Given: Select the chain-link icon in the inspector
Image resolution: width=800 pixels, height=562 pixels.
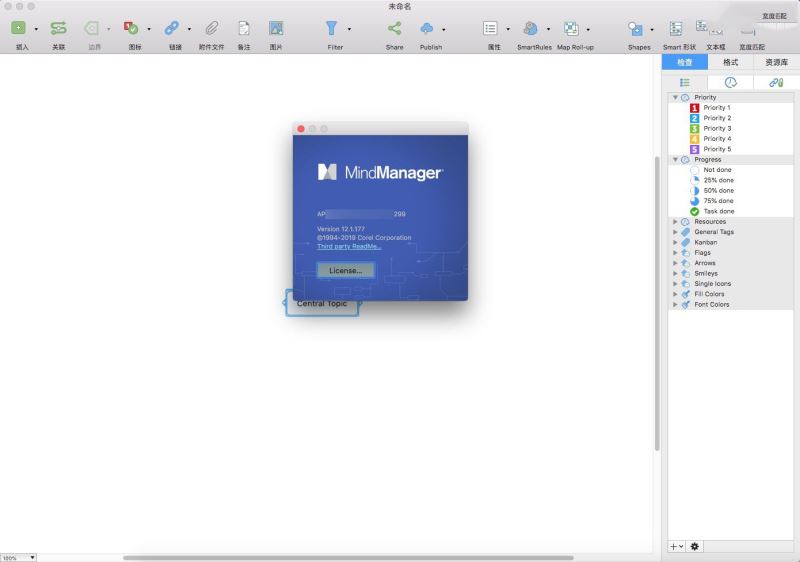Looking at the screenshot, I should pyautogui.click(x=776, y=83).
